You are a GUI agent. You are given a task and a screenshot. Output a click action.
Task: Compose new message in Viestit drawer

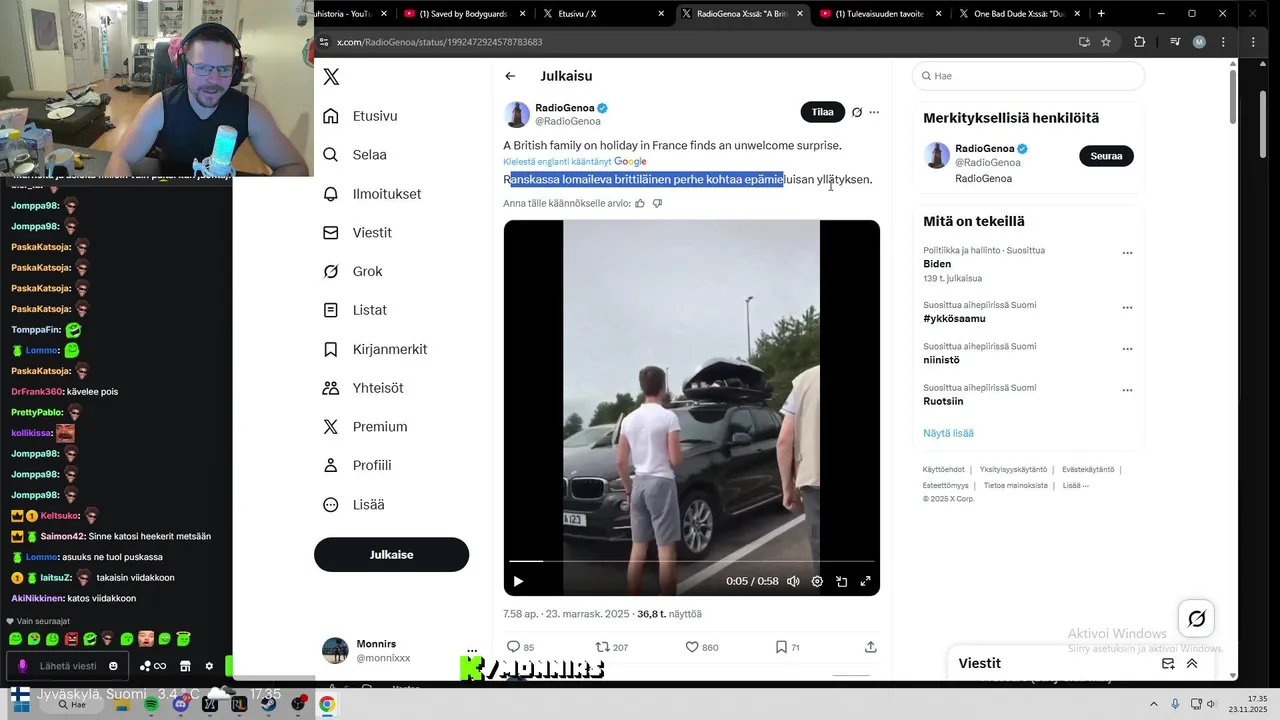click(x=1168, y=663)
